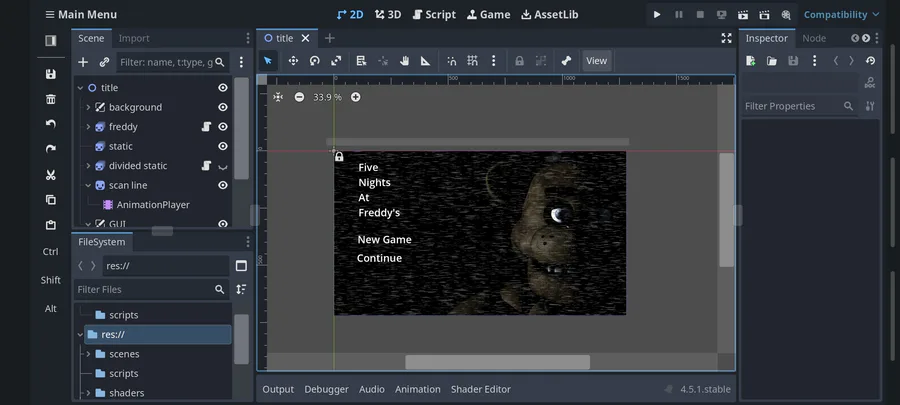Hide the background node
This screenshot has height=405, width=900.
click(x=223, y=107)
